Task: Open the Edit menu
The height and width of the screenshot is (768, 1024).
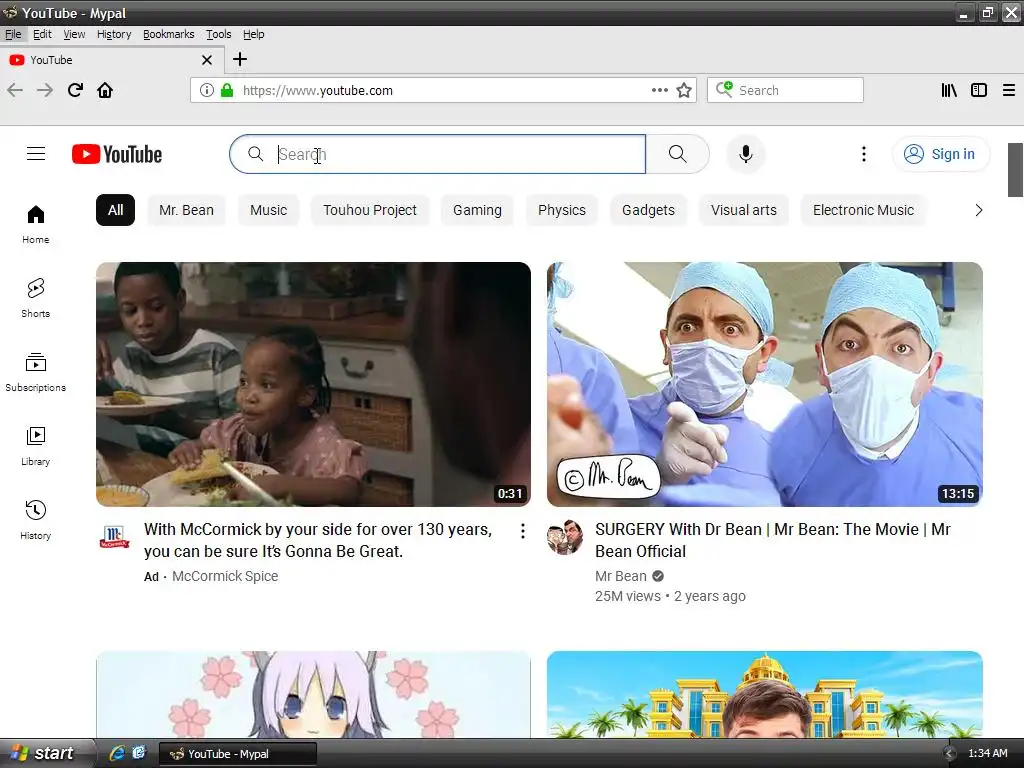Action: (42, 34)
